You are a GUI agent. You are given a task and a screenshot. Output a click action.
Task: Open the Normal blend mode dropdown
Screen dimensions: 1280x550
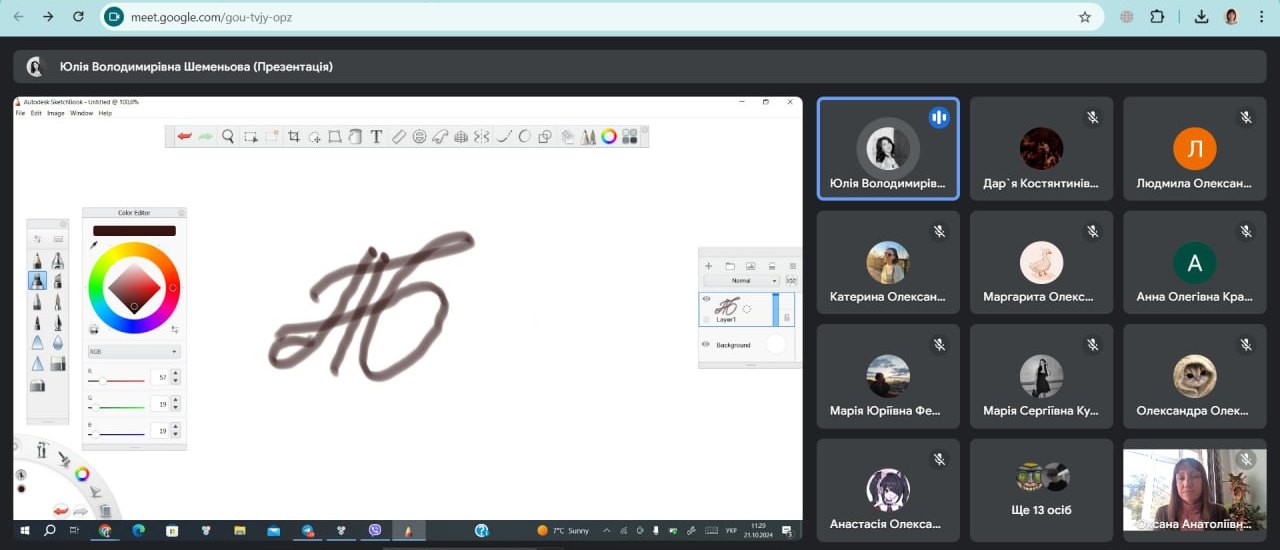(x=741, y=281)
